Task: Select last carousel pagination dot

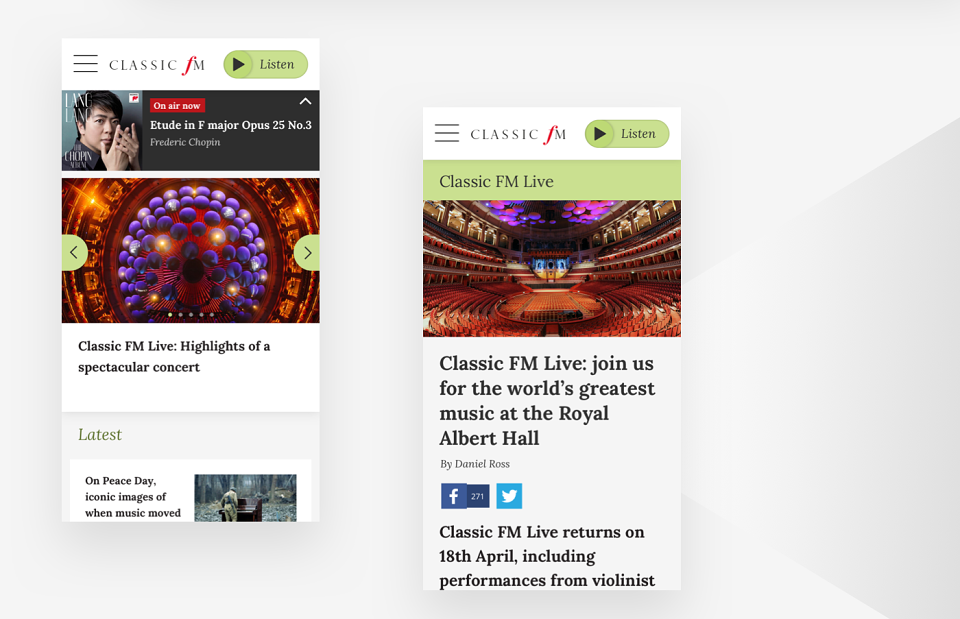Action: point(212,315)
